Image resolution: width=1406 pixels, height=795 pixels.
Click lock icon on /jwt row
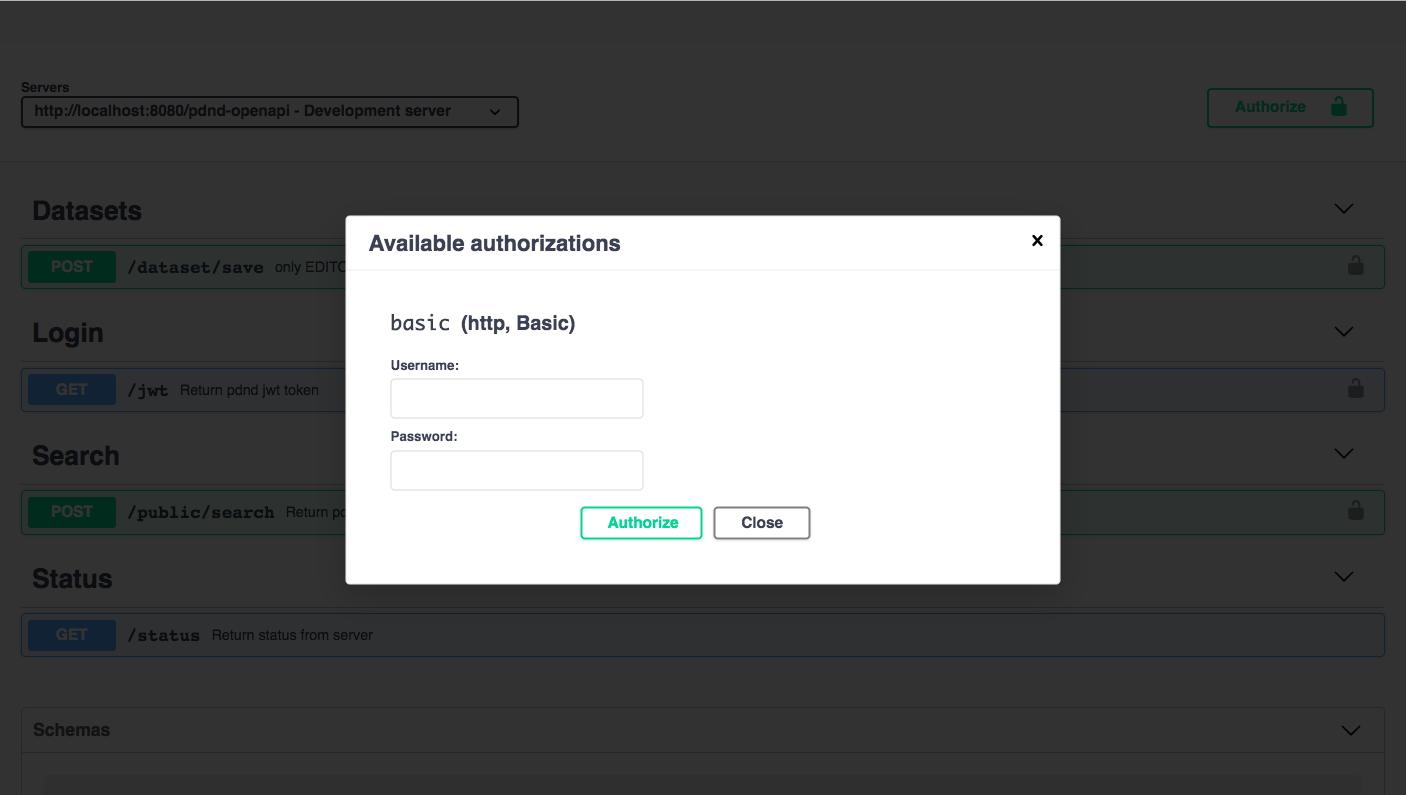tap(1356, 388)
